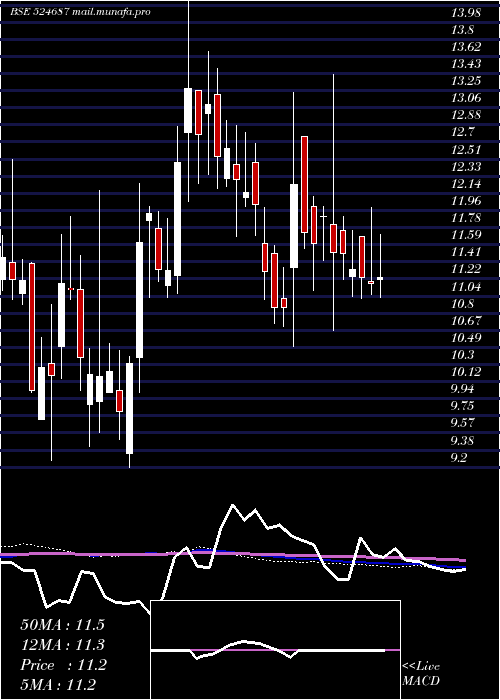Click the 10.49 price level

tap(466, 337)
